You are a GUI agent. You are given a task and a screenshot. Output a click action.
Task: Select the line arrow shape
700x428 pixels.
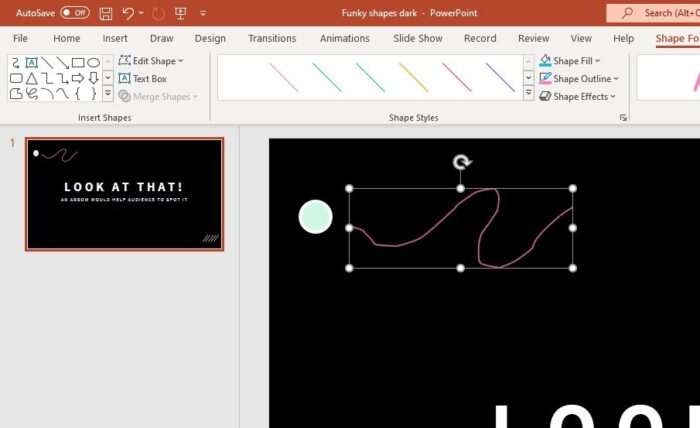click(x=62, y=62)
